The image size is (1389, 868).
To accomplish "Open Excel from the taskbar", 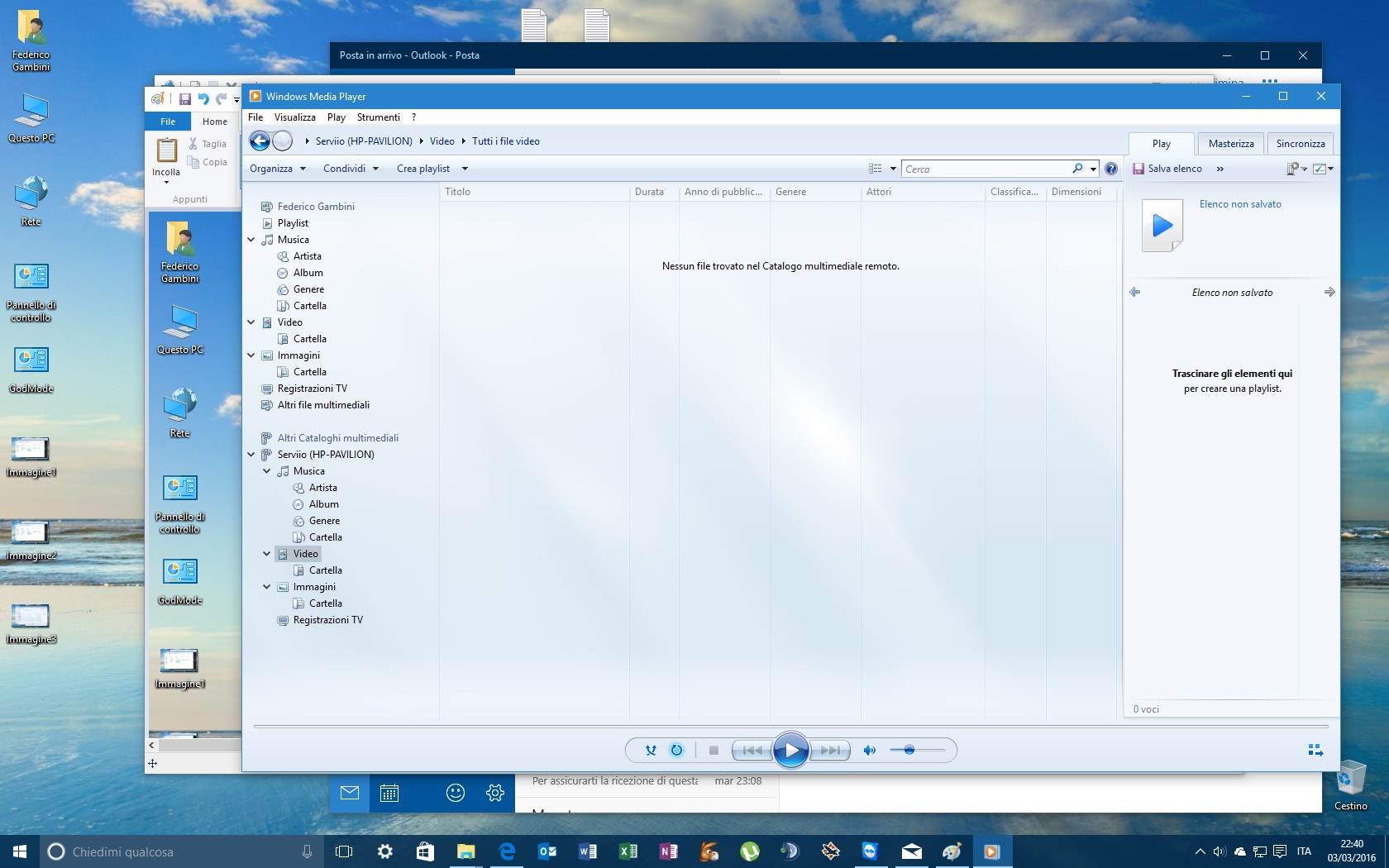I will click(x=628, y=851).
